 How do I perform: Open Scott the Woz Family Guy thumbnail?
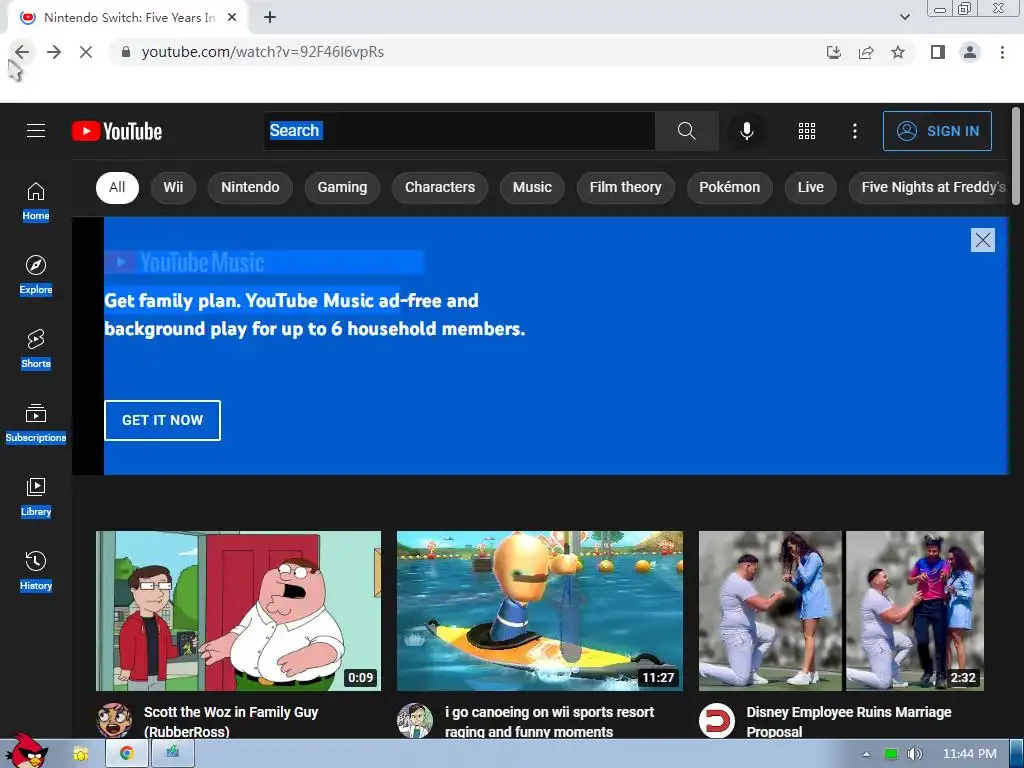[238, 611]
